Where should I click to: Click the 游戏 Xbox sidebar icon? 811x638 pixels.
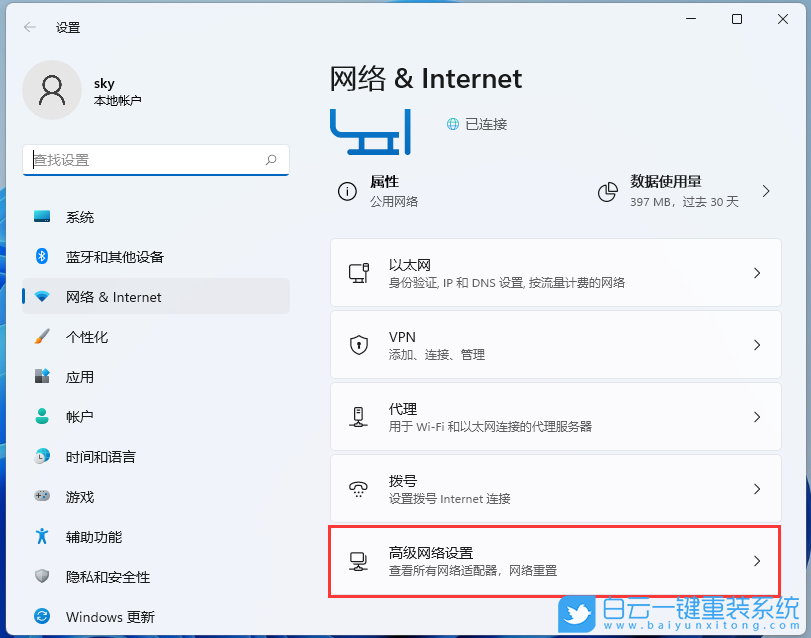point(42,497)
